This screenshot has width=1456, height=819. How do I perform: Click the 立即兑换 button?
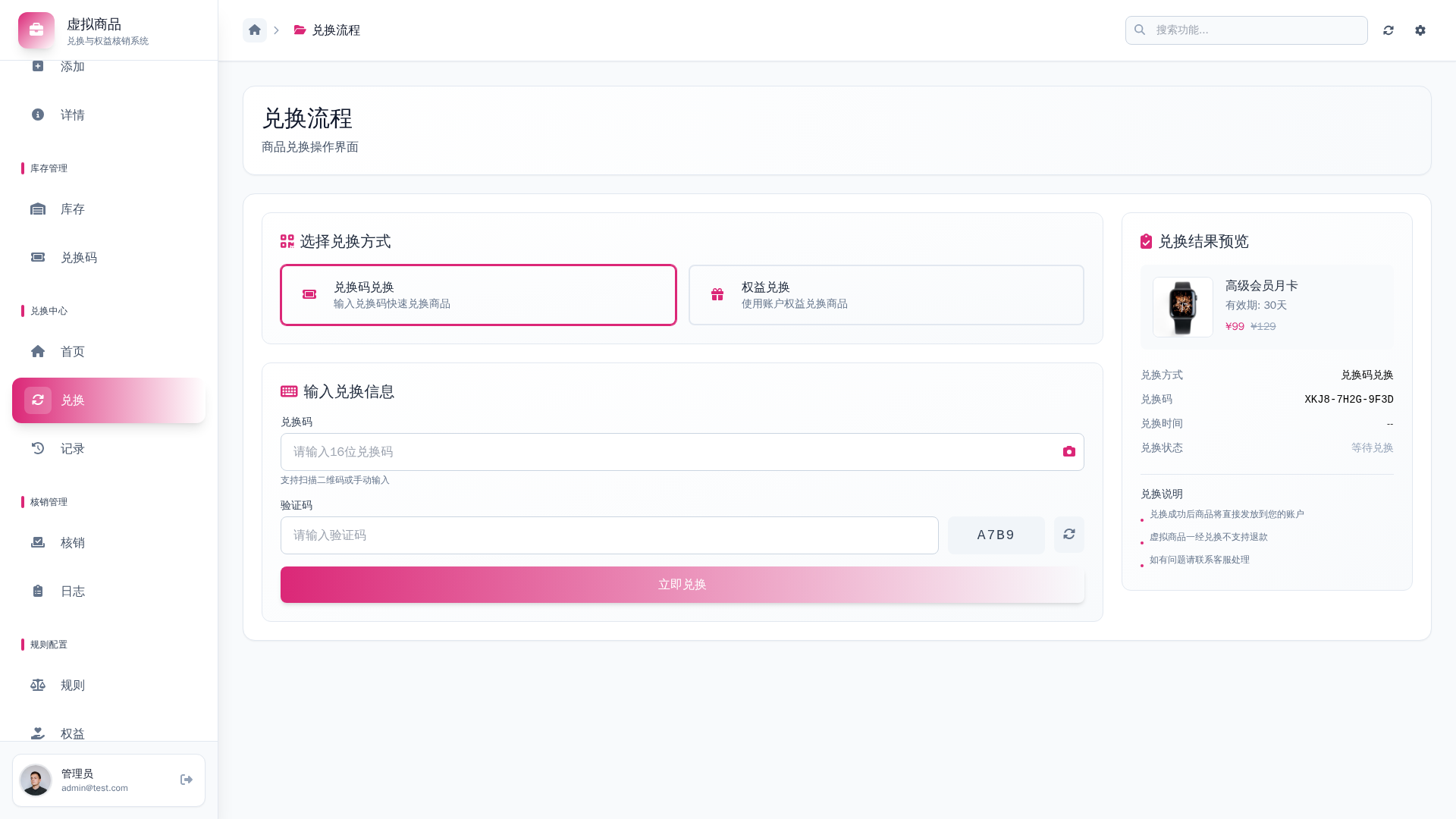pos(682,585)
